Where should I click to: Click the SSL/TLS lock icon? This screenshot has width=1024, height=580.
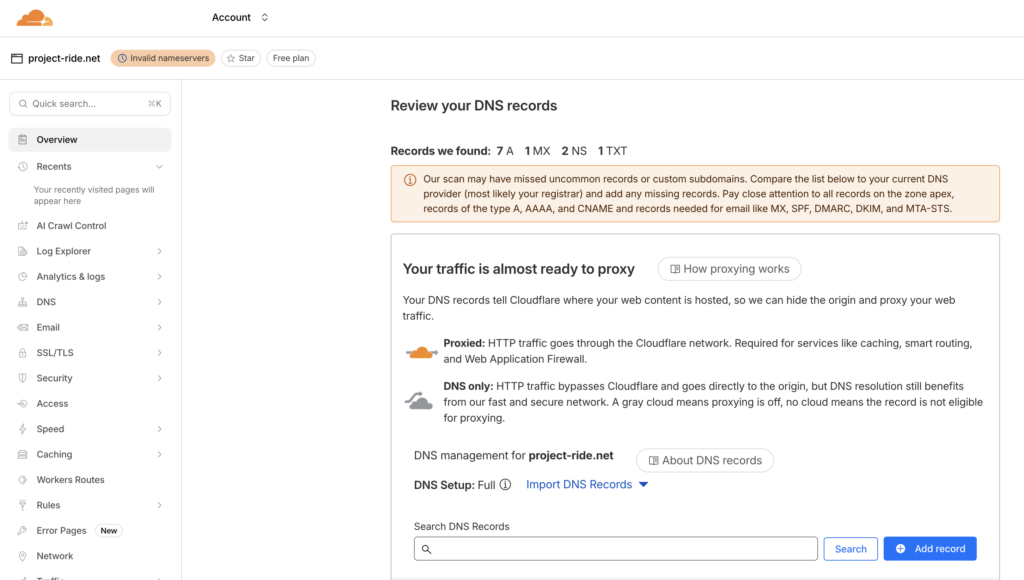click(23, 353)
